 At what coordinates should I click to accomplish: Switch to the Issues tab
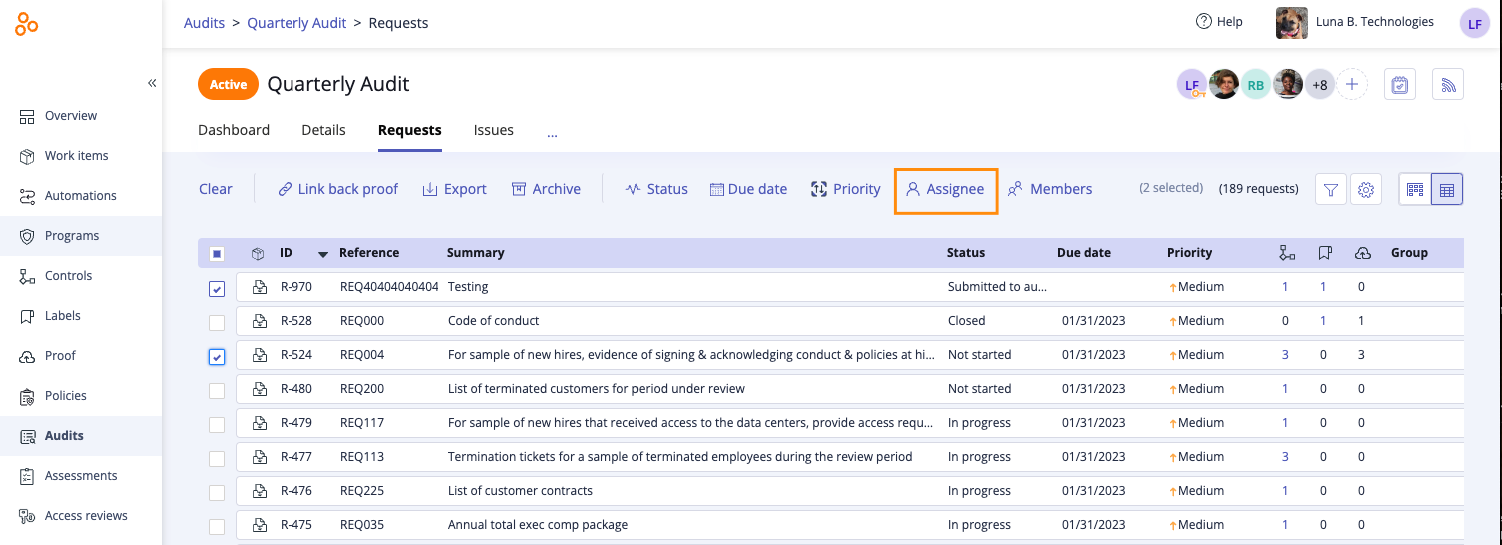tap(493, 130)
